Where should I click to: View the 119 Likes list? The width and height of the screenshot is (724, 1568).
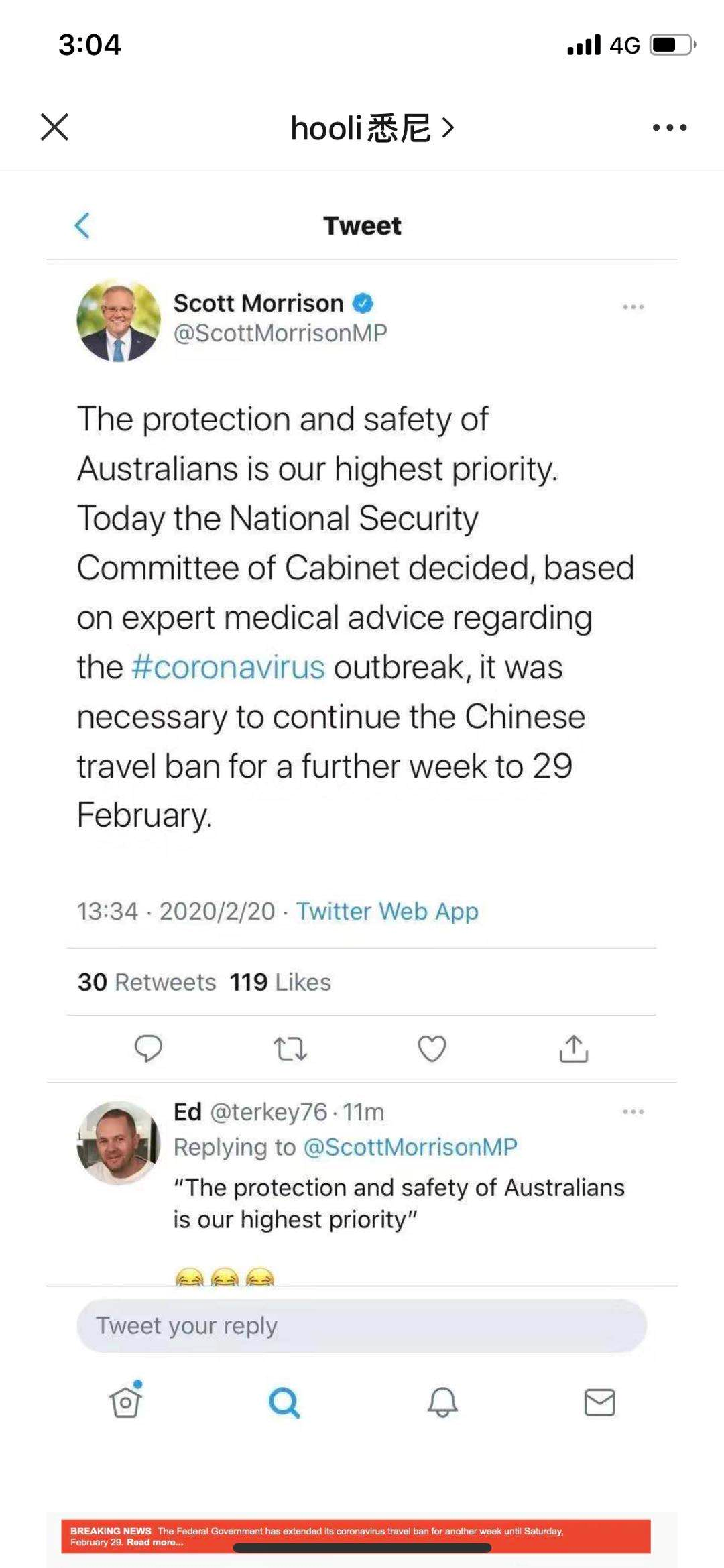[x=280, y=982]
